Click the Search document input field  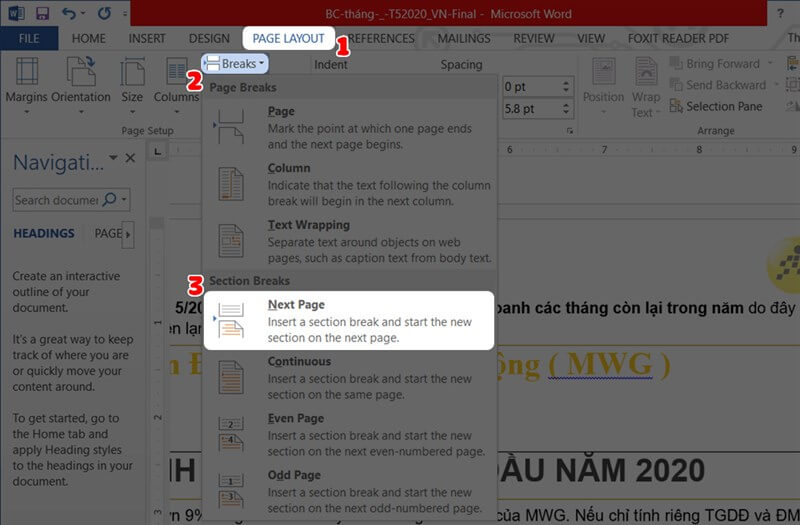coord(56,200)
